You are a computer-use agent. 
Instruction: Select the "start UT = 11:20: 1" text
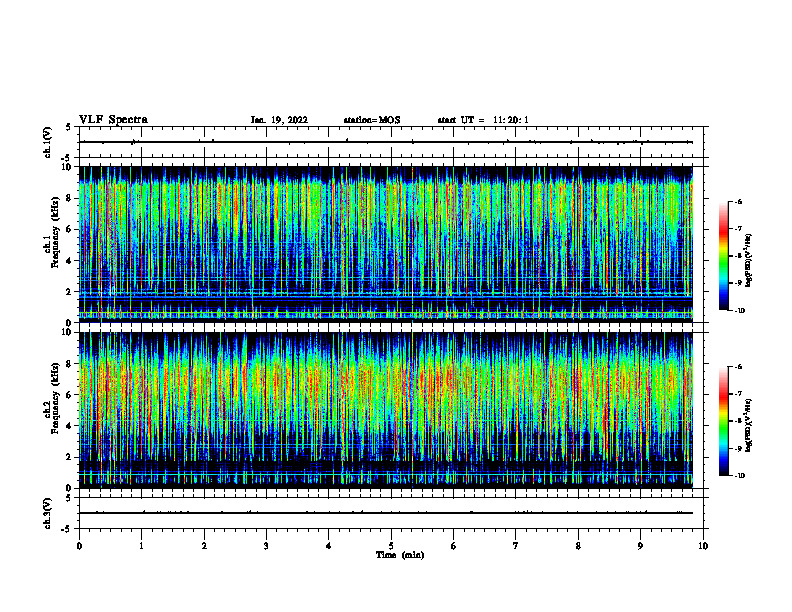[x=483, y=120]
